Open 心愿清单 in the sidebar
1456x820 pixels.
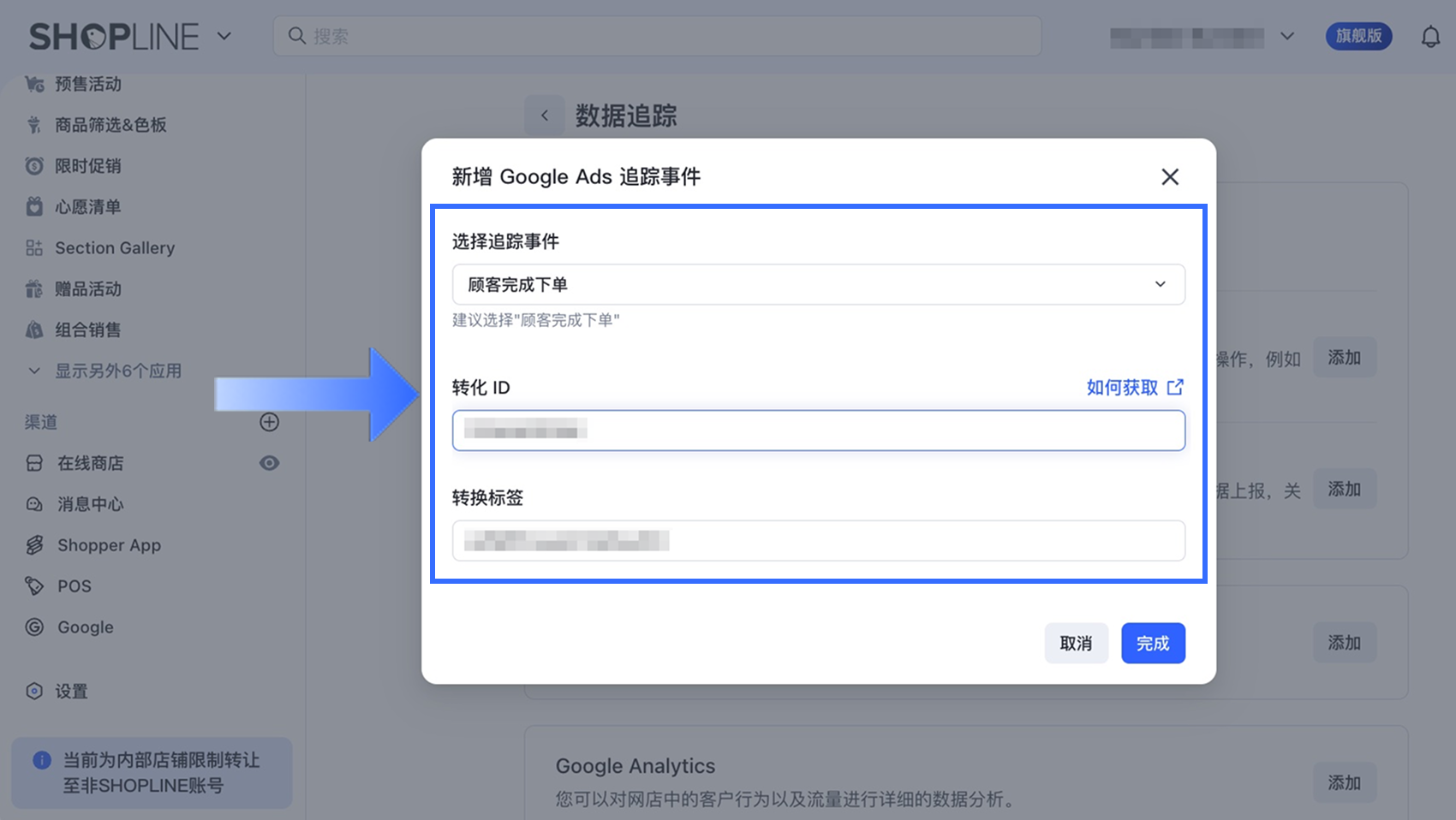pos(88,207)
